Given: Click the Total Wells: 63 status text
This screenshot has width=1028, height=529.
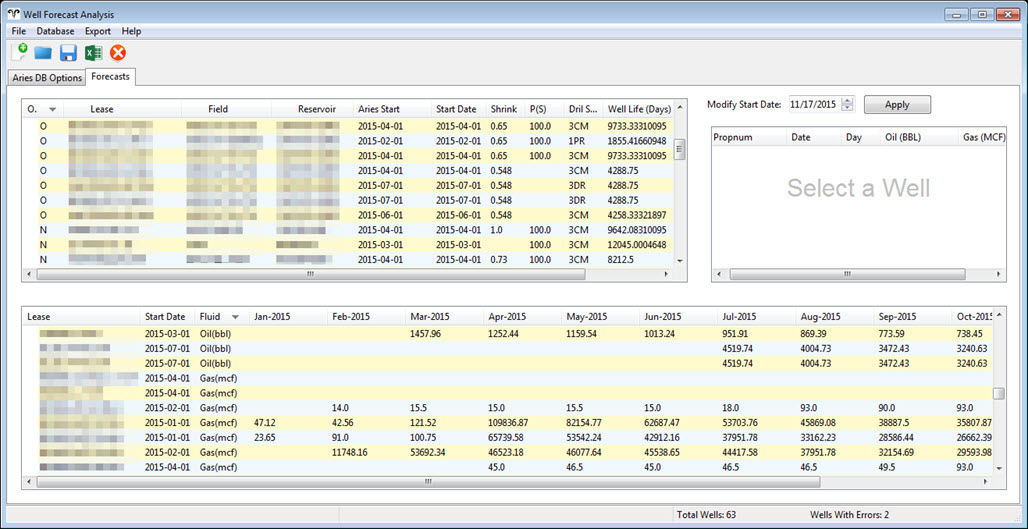Looking at the screenshot, I should coord(707,515).
